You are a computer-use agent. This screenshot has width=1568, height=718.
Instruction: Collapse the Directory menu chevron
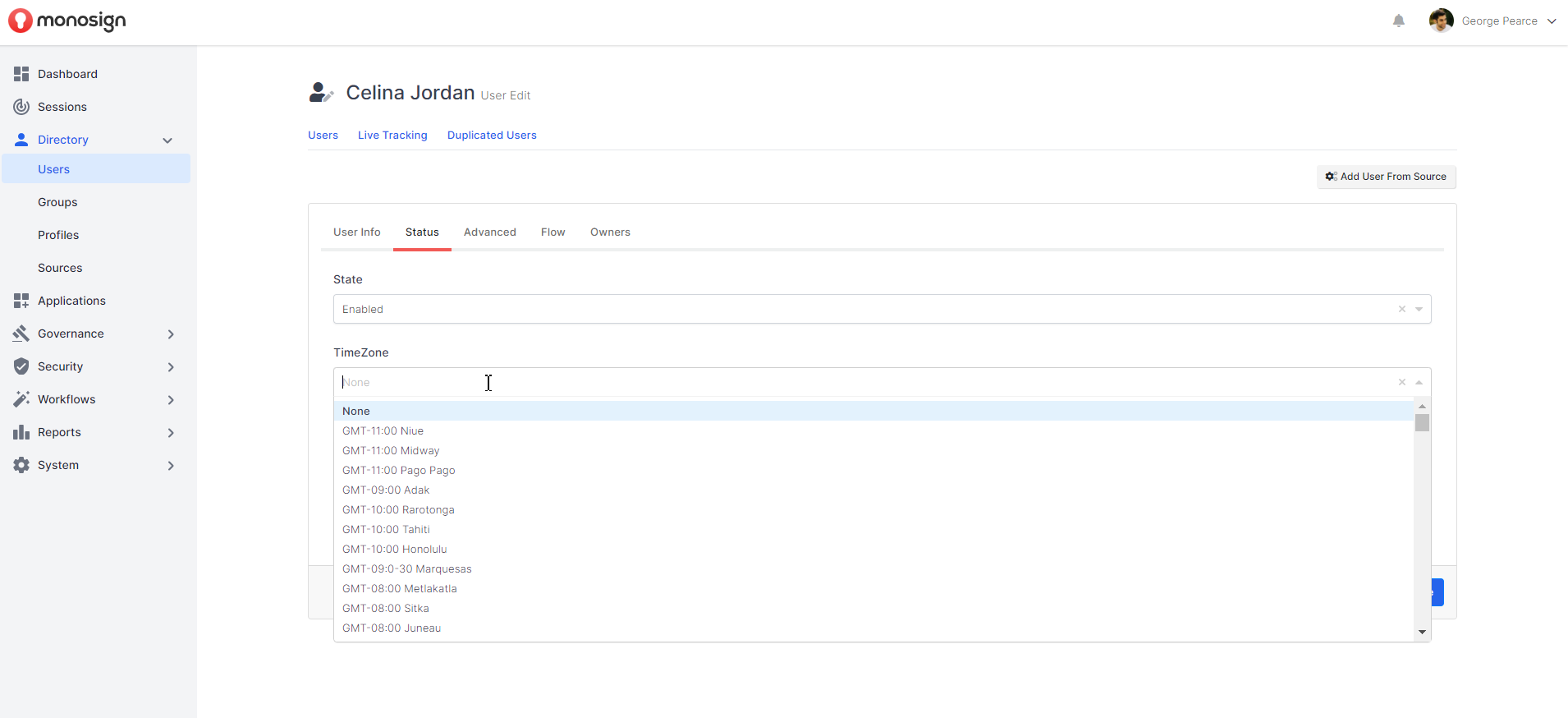tap(167, 140)
